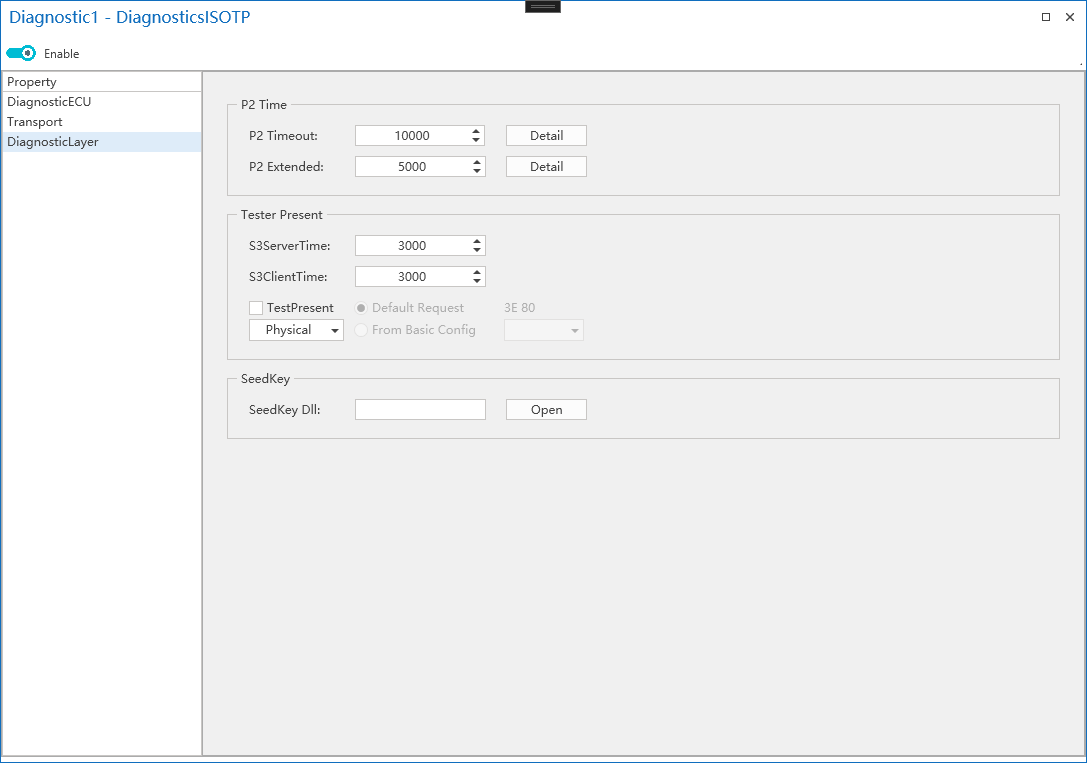
Task: Click the S3ServerTime value field
Action: (x=412, y=246)
